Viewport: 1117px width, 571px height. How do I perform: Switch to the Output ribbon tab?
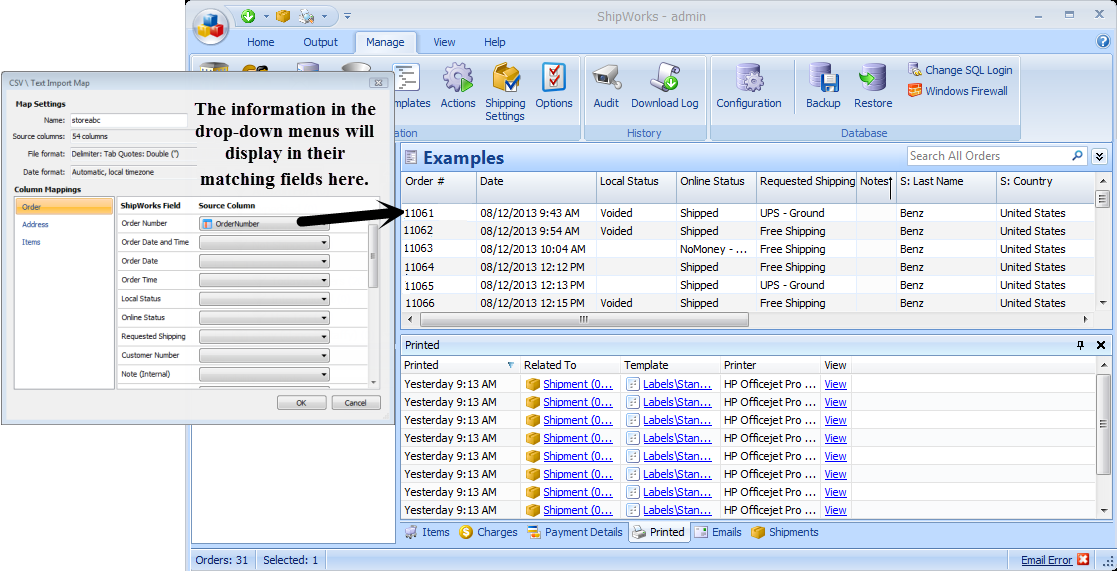(321, 42)
